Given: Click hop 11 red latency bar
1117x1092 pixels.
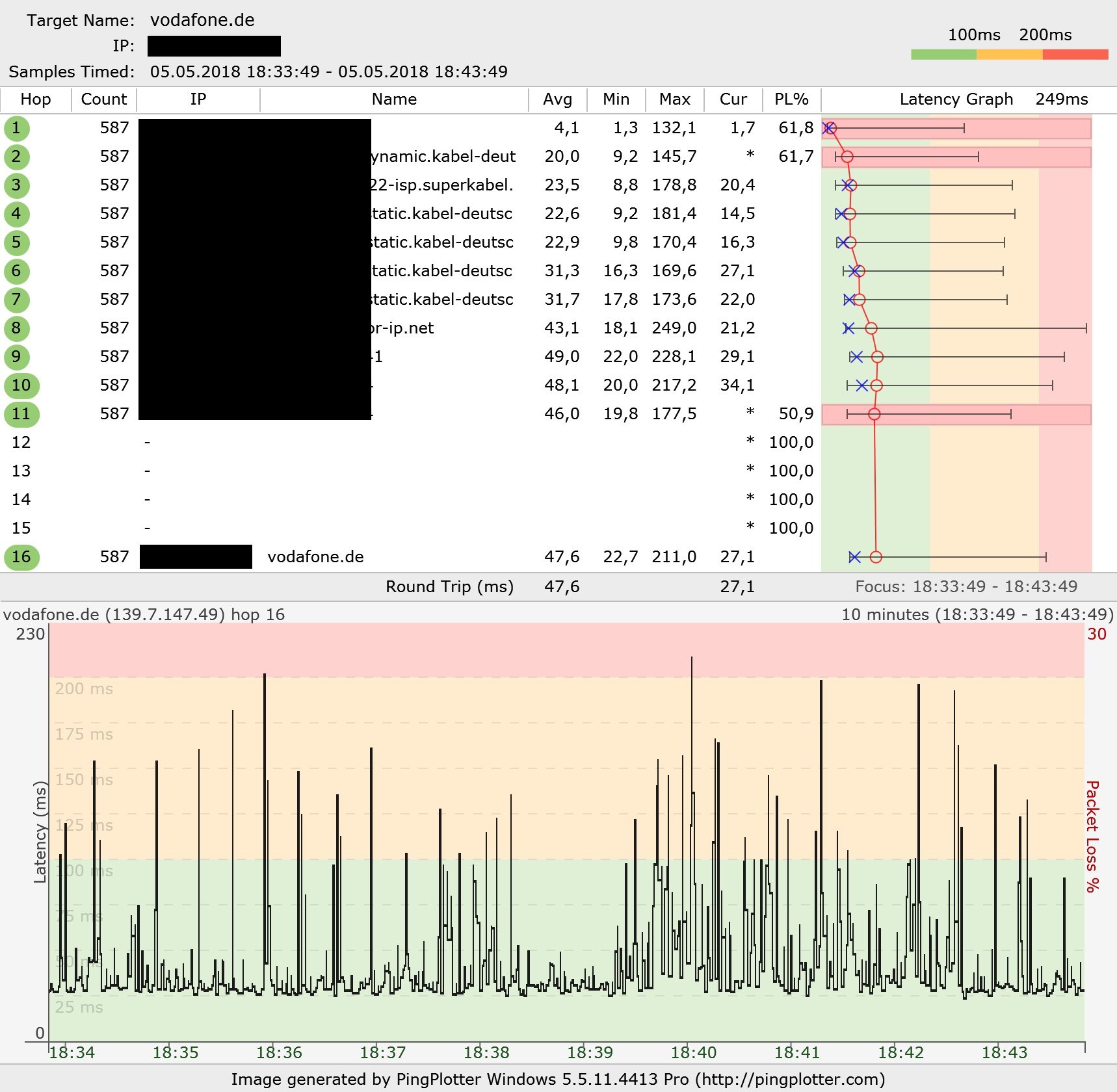Looking at the screenshot, I should (956, 414).
